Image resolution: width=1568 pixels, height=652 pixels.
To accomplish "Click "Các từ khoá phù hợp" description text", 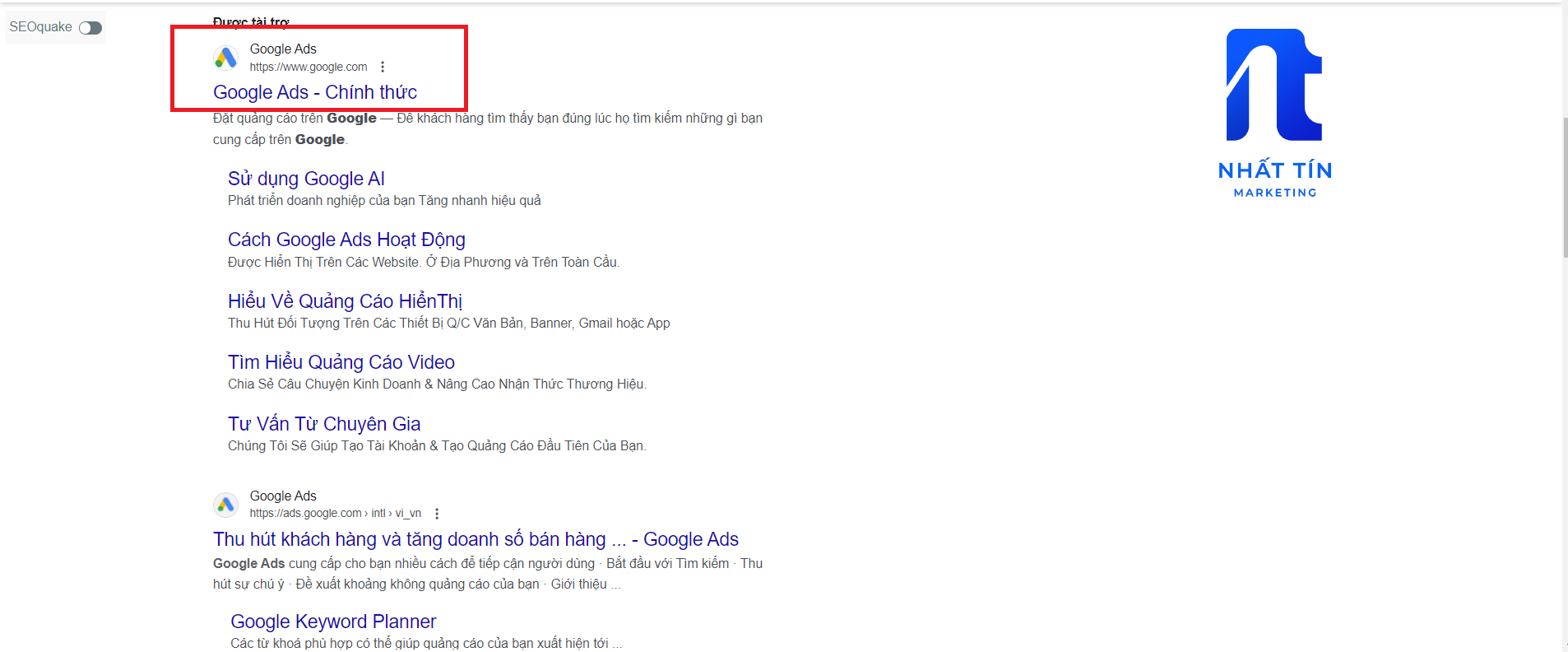I will (426, 643).
